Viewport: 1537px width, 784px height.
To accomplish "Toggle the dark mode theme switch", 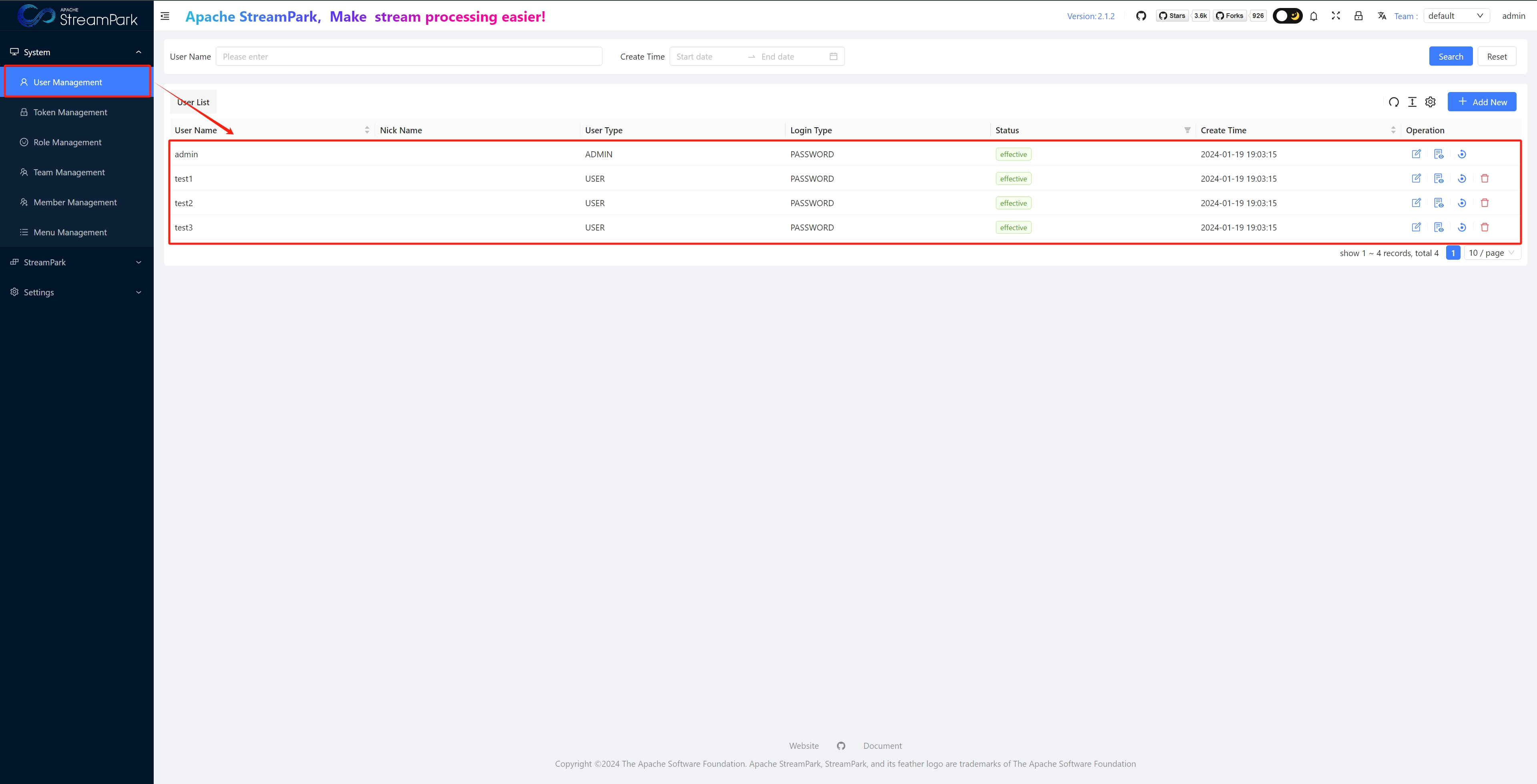I will pyautogui.click(x=1287, y=16).
